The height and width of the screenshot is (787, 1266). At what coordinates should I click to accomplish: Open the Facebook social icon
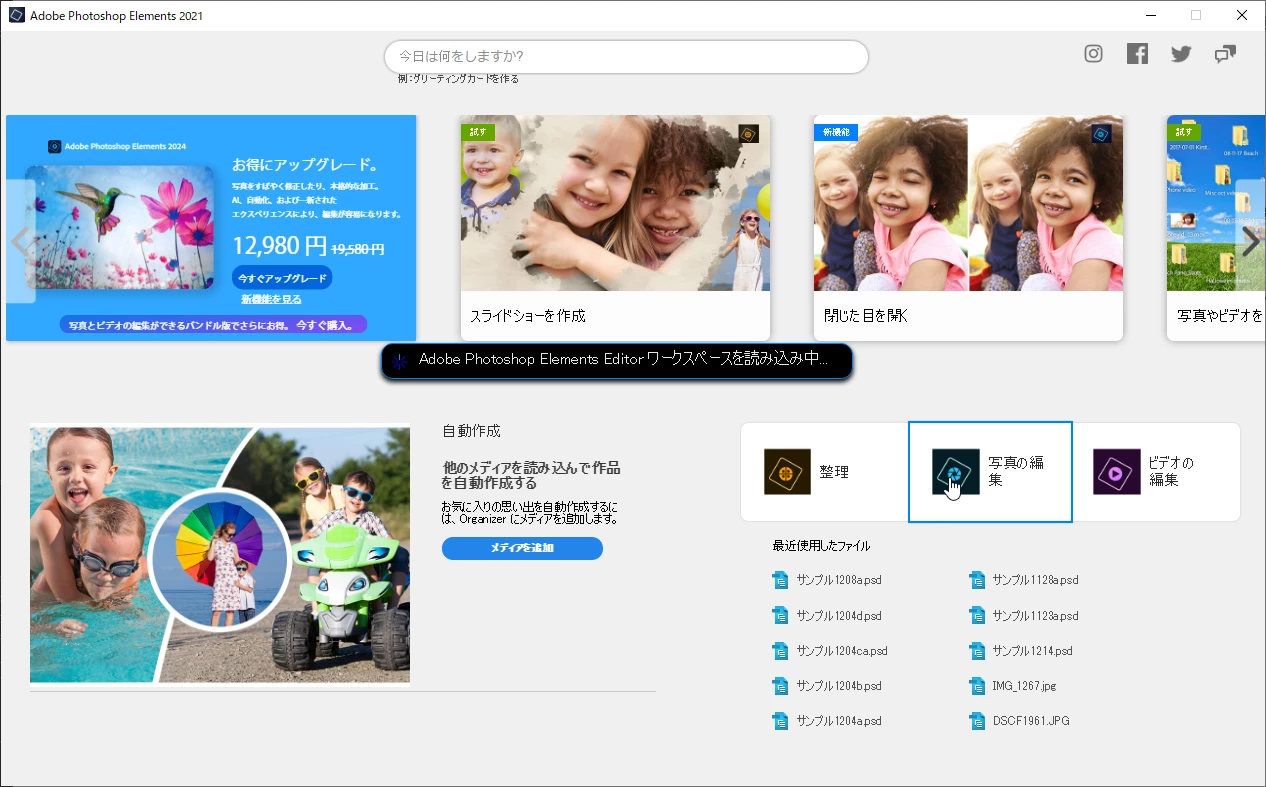click(1137, 54)
